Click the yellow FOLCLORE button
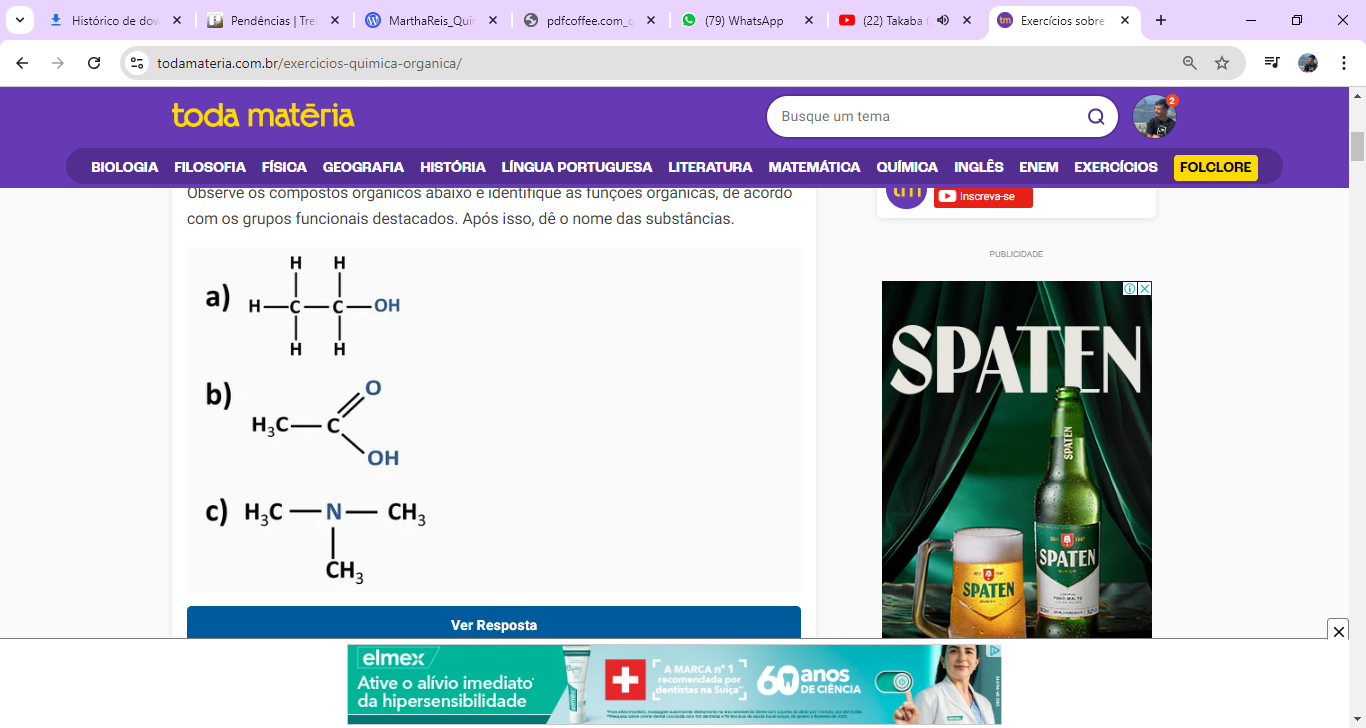 pos(1215,167)
